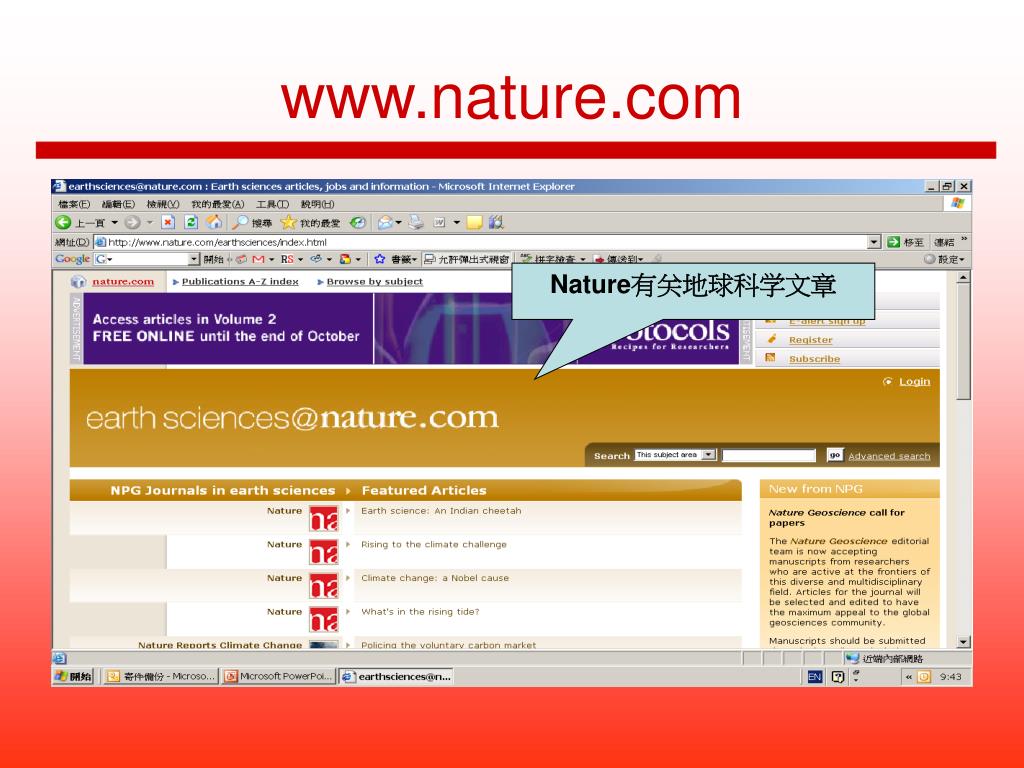This screenshot has height=768, width=1024.
Task: Go to the Home page icon
Action: tap(214, 223)
